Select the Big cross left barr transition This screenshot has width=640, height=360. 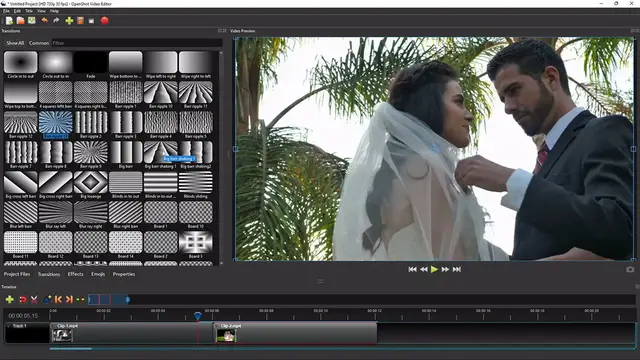(20, 185)
